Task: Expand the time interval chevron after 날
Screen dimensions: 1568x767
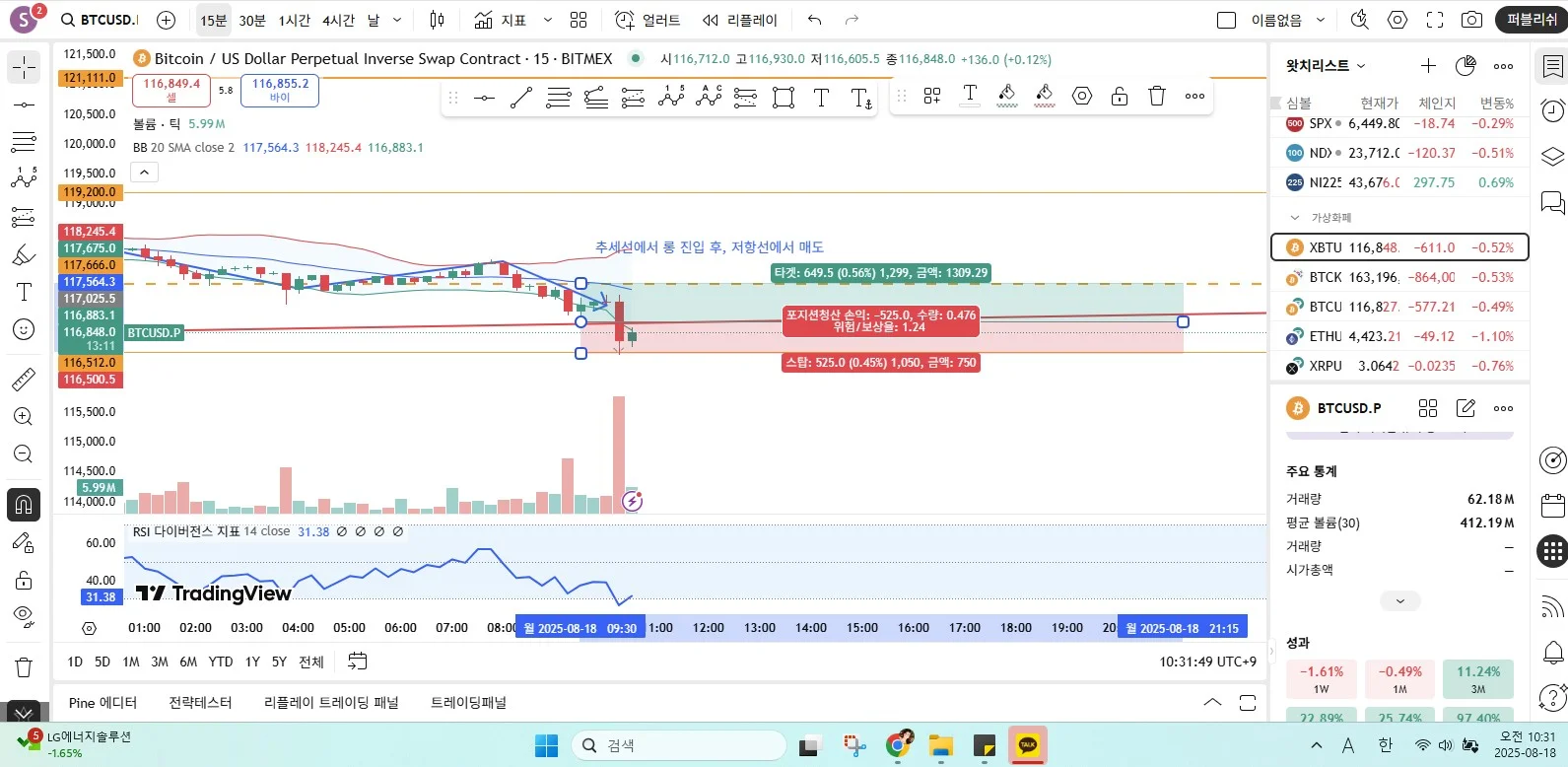Action: pyautogui.click(x=397, y=20)
